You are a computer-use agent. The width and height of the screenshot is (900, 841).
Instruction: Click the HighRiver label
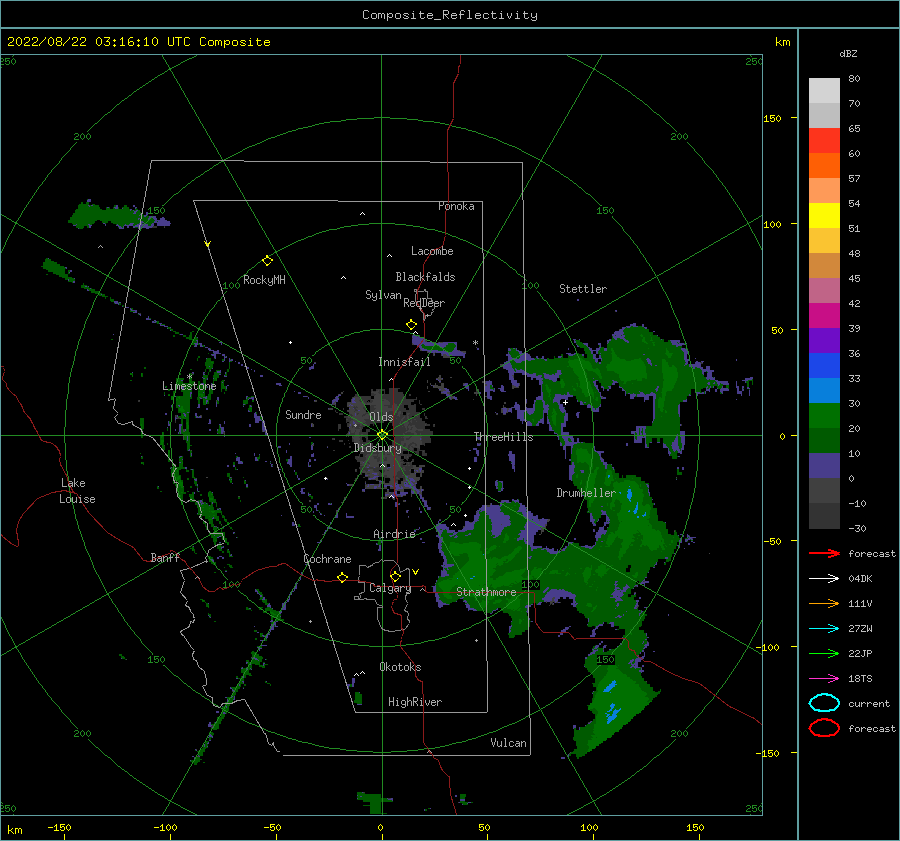tap(415, 702)
